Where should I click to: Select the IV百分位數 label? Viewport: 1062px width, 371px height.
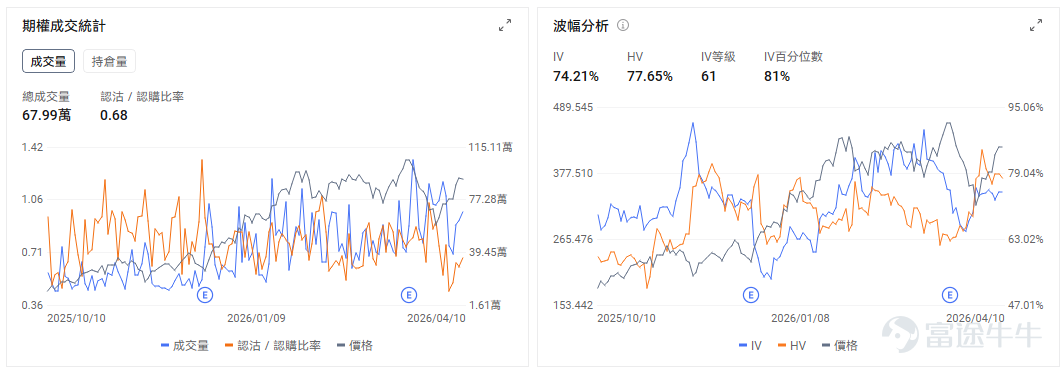point(793,57)
